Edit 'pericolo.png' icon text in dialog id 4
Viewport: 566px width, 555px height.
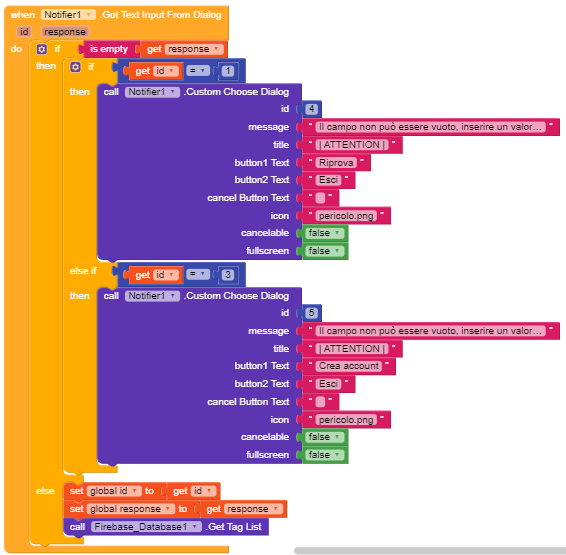346,216
